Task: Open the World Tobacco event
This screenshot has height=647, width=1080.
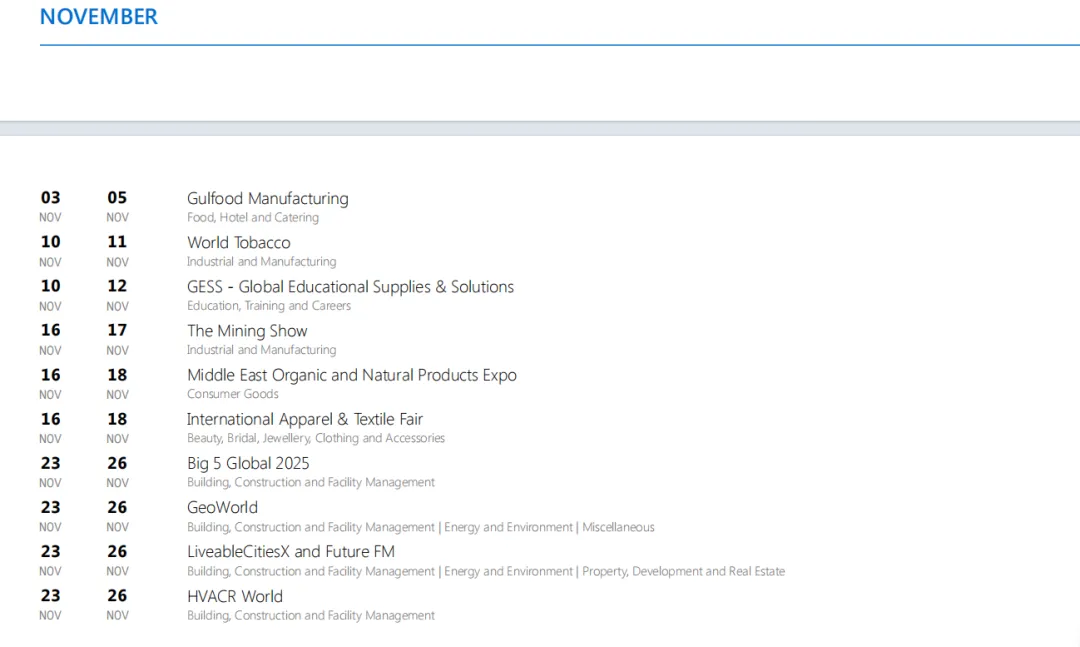Action: [x=238, y=243]
